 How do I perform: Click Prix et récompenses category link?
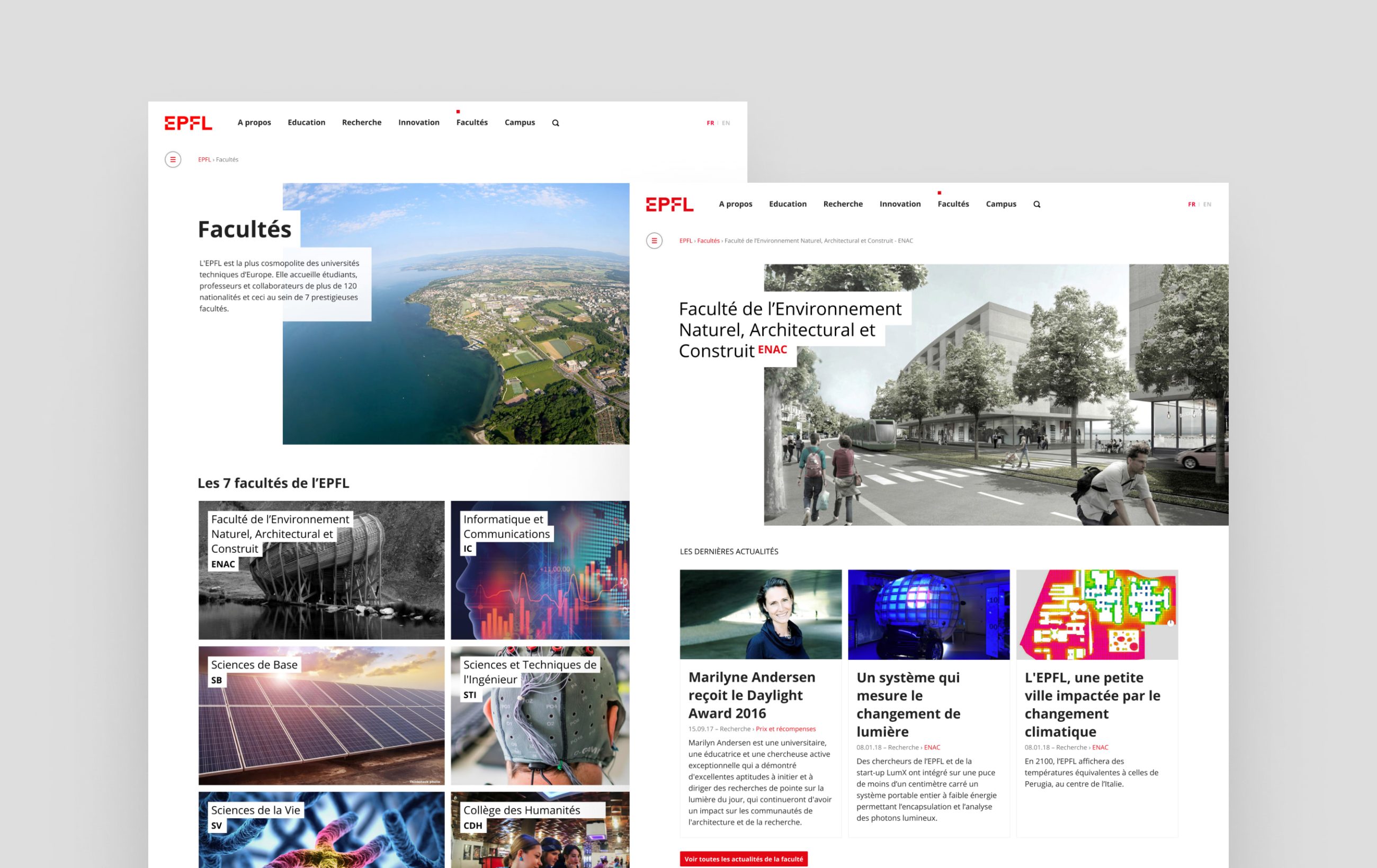coord(786,729)
